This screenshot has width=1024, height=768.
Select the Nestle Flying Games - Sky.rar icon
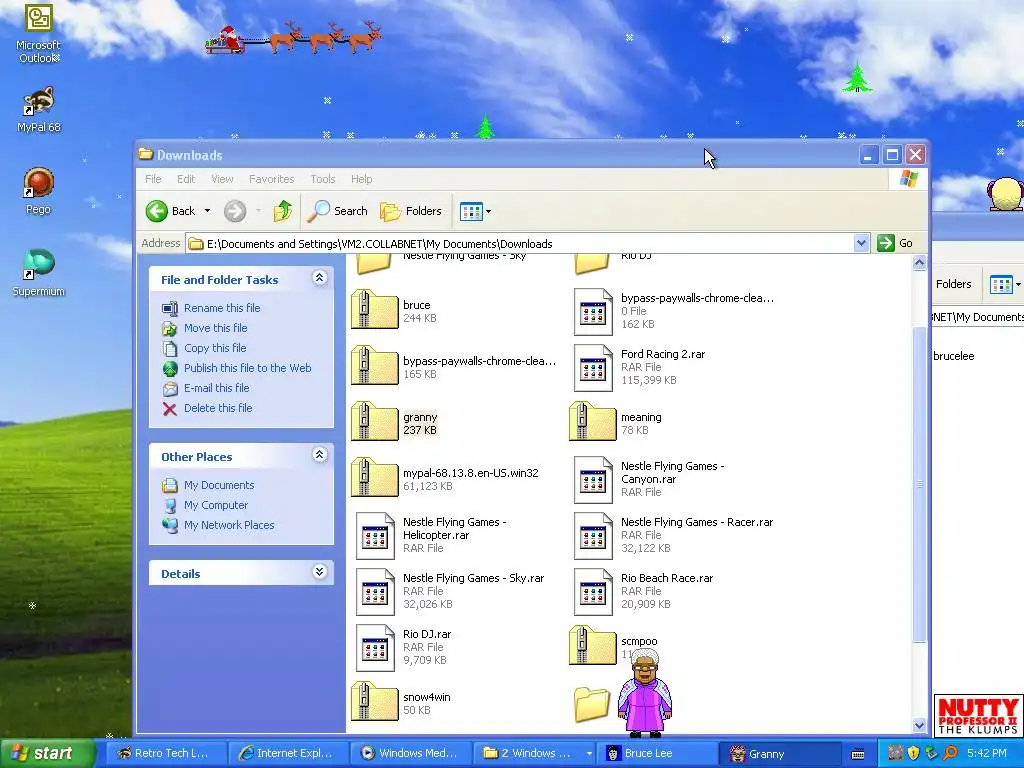coord(375,592)
